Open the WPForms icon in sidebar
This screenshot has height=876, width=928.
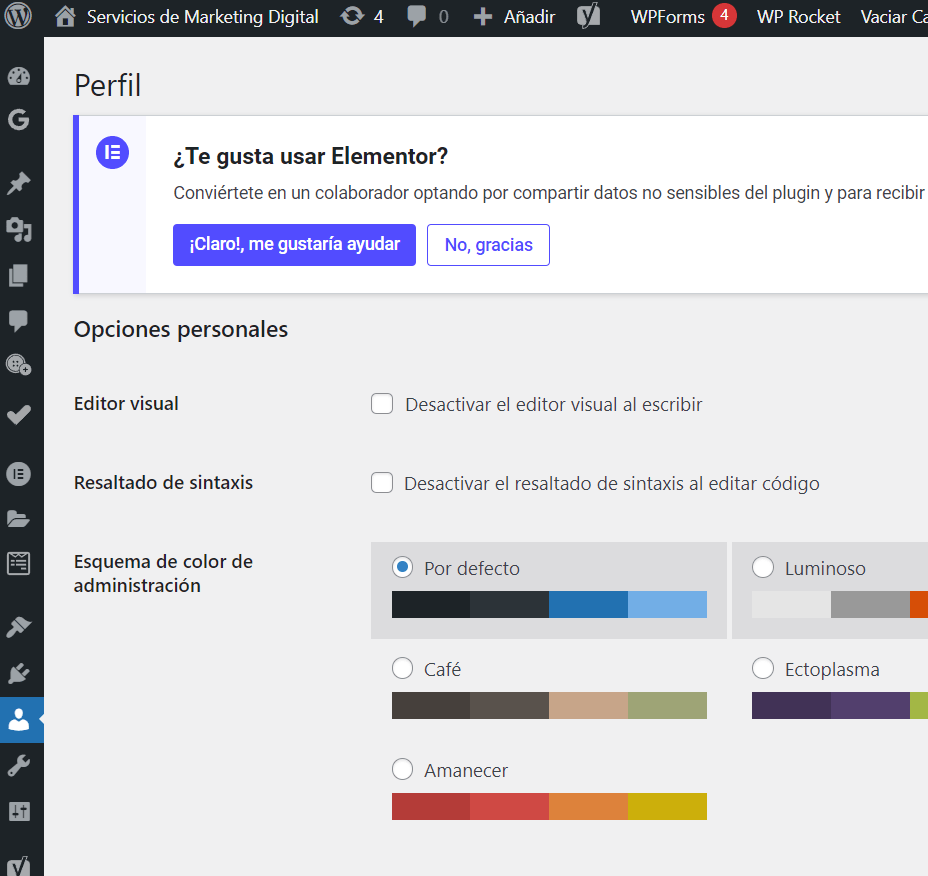[x=18, y=563]
